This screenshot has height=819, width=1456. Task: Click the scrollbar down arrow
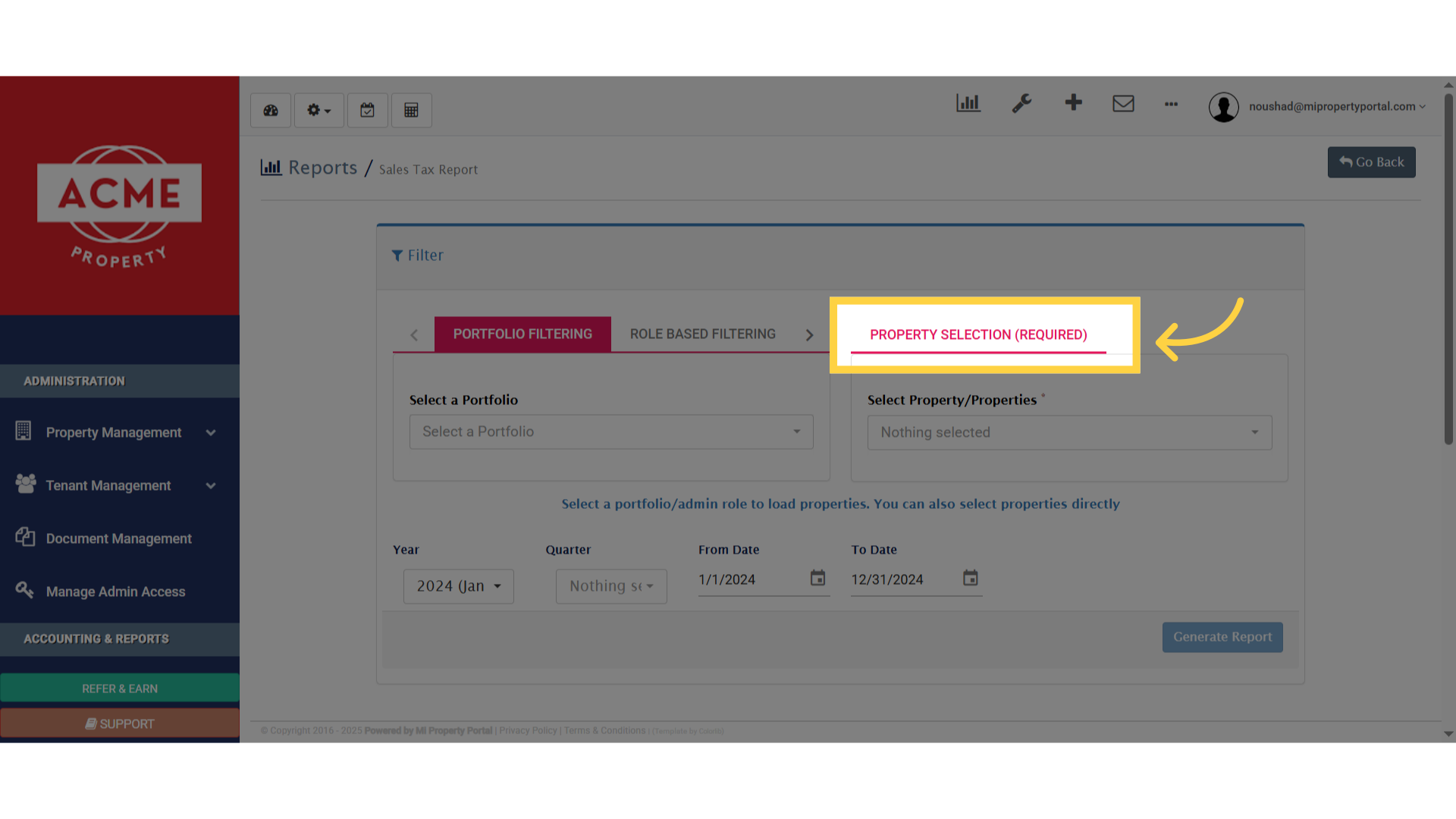pos(1448,734)
